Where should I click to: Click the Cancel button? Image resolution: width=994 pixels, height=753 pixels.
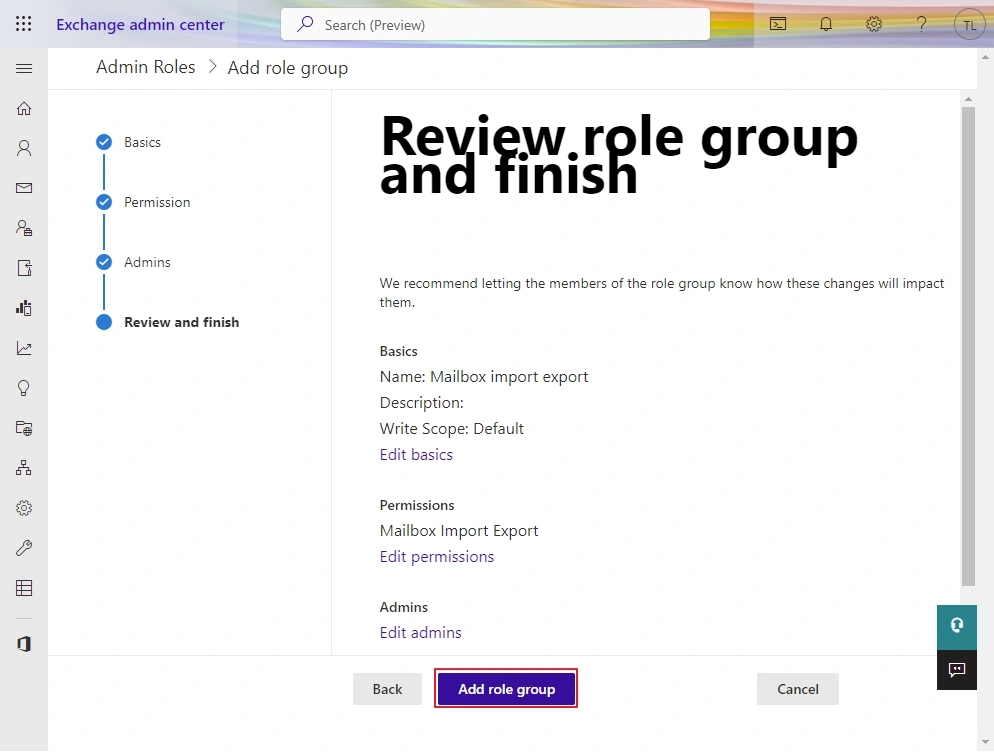(797, 689)
